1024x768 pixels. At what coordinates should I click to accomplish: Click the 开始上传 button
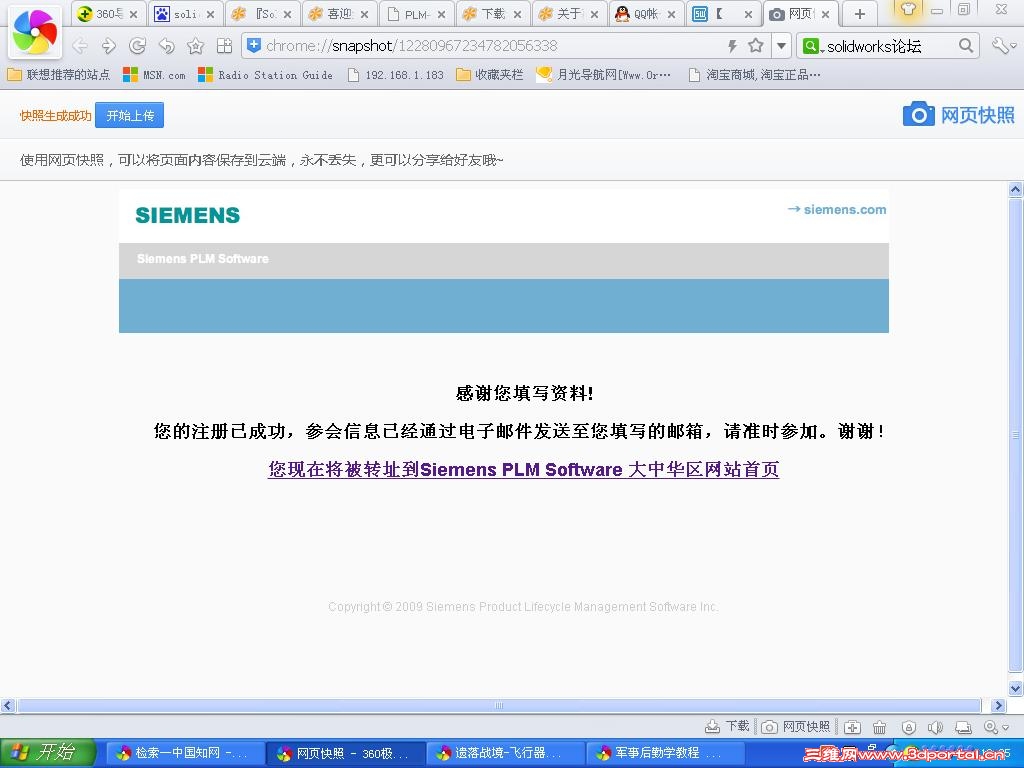point(129,116)
